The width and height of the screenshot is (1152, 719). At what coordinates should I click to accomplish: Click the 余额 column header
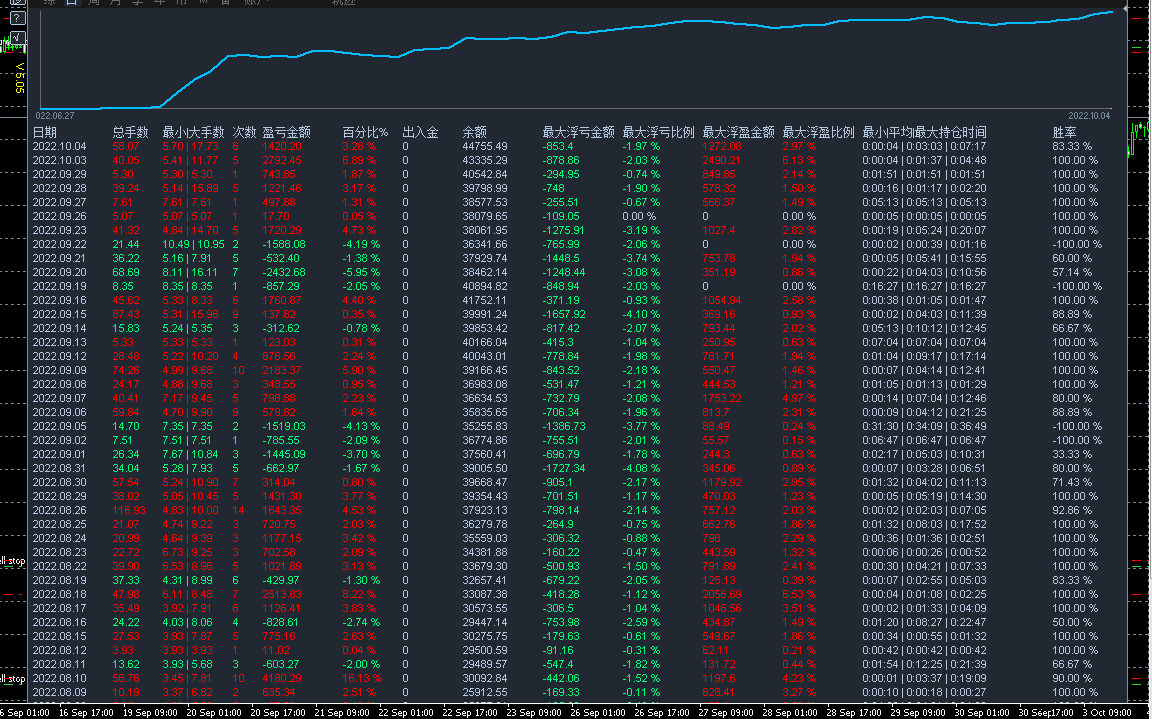475,132
